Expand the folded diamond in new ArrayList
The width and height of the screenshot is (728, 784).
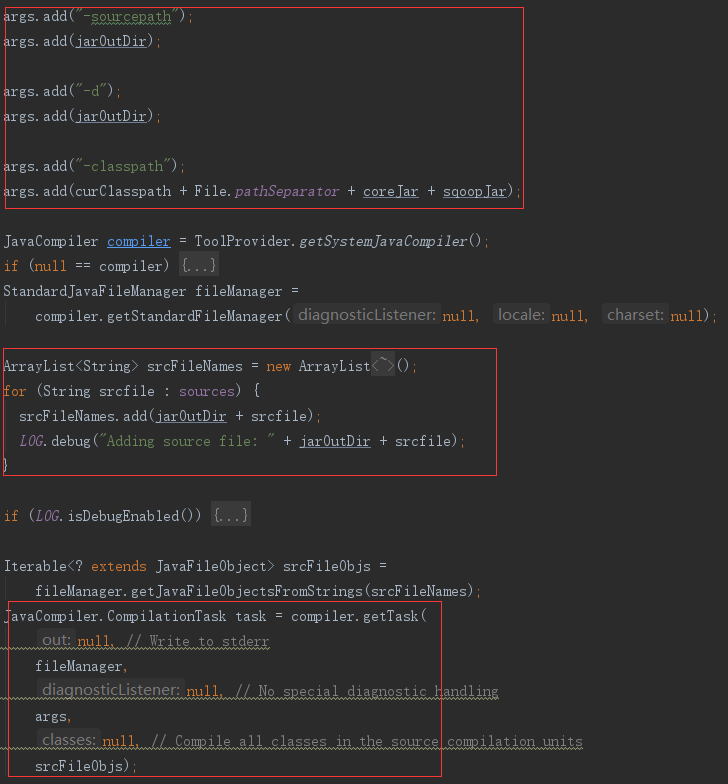[383, 366]
